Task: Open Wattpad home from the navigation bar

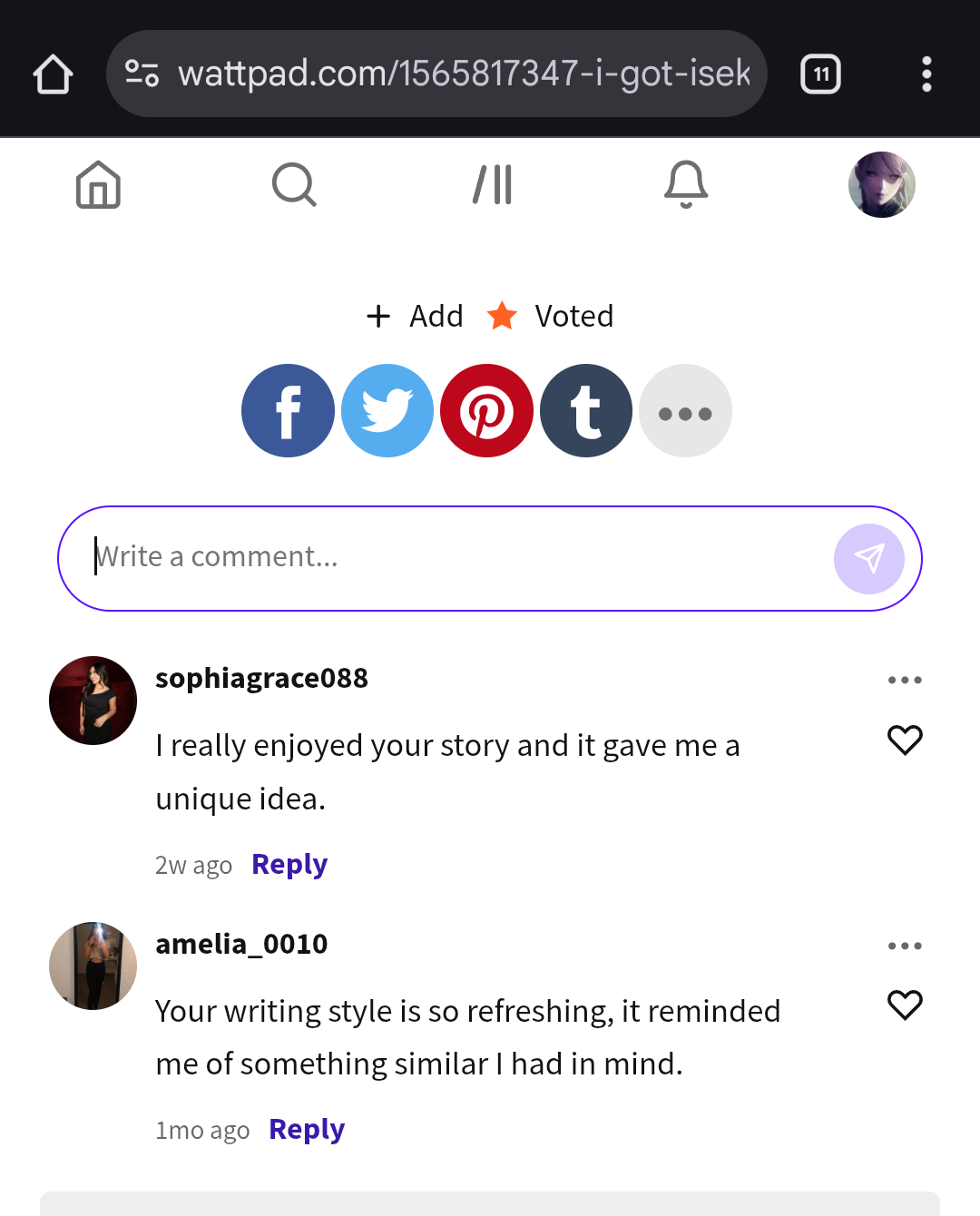Action: click(x=98, y=185)
